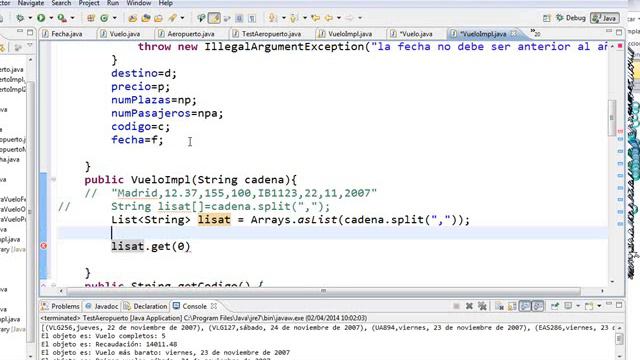Screen dimensions: 640x360
Task: Open the Next Annotation dropdown arrow
Action: pyautogui.click(x=283, y=18)
